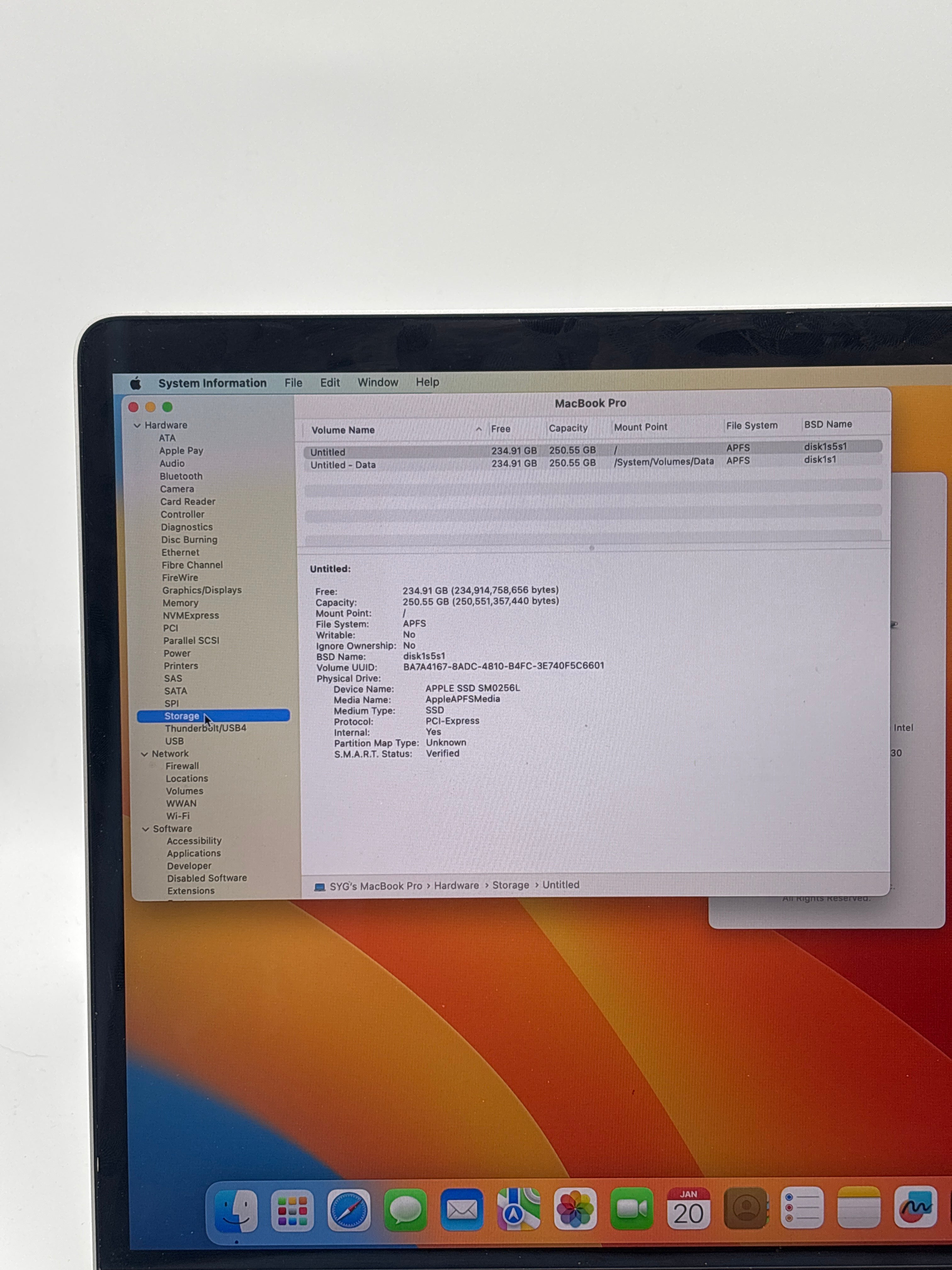
Task: Select Disabled Software in the sidebar
Action: click(207, 878)
